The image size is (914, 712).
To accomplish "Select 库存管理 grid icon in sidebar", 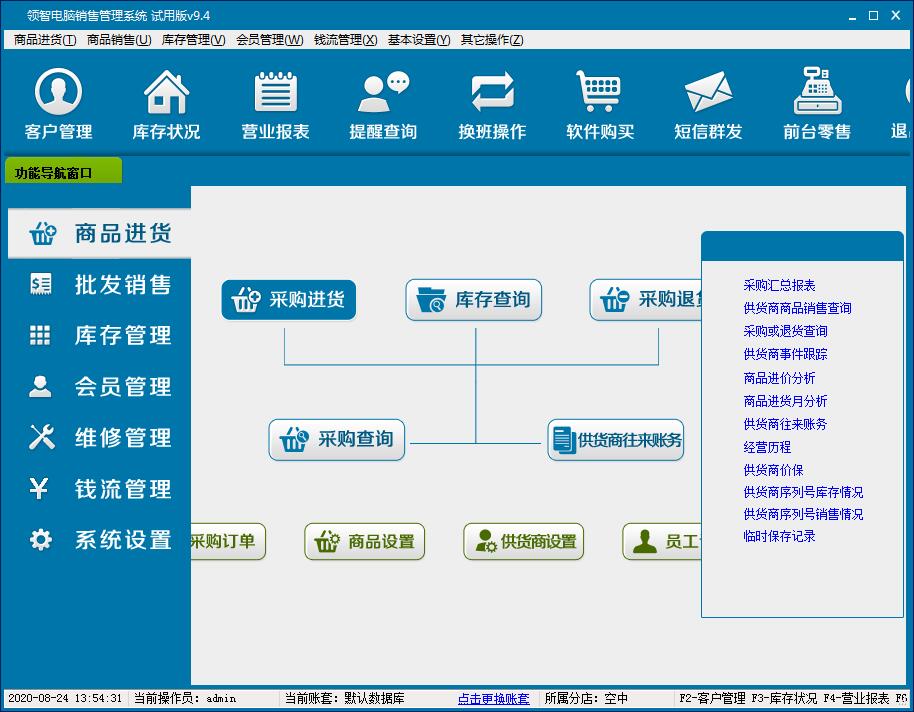I will (x=40, y=335).
